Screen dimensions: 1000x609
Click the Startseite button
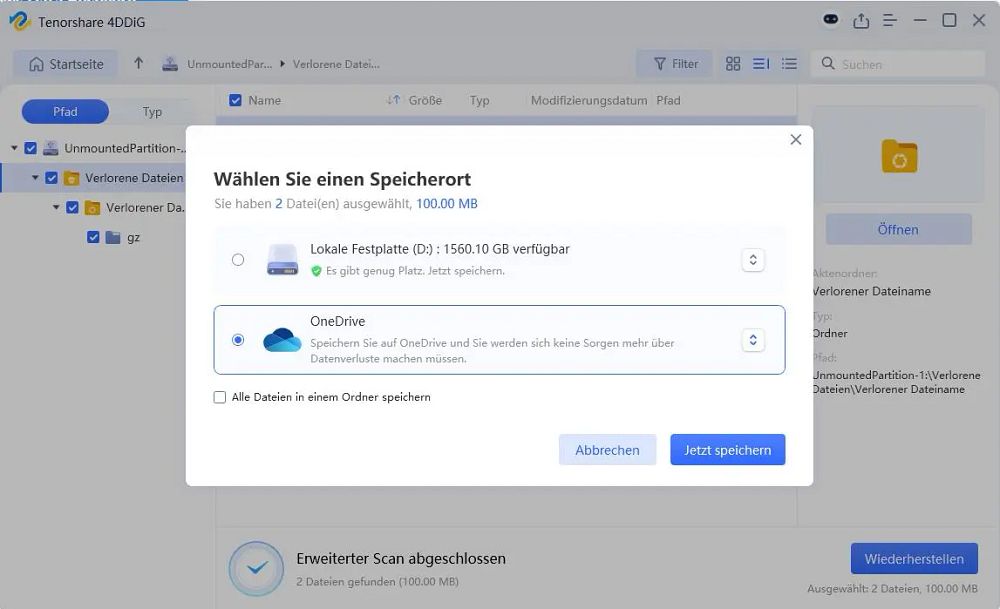[66, 64]
